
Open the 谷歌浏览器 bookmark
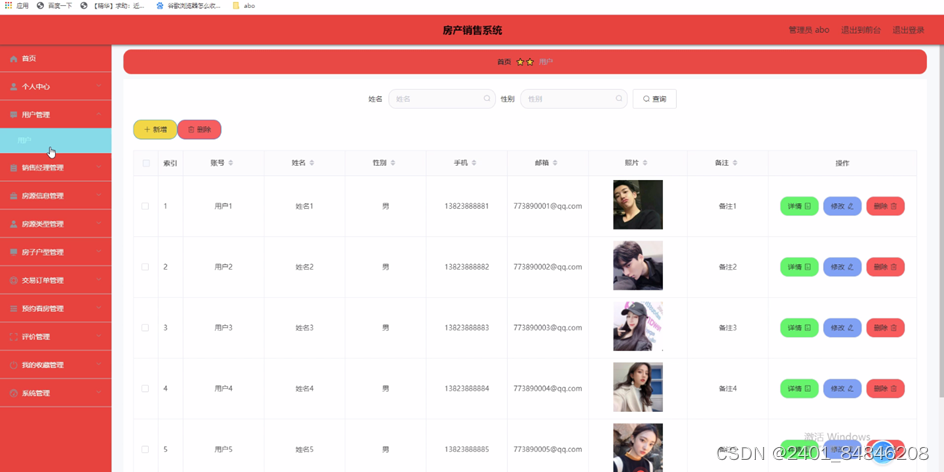[x=188, y=5]
